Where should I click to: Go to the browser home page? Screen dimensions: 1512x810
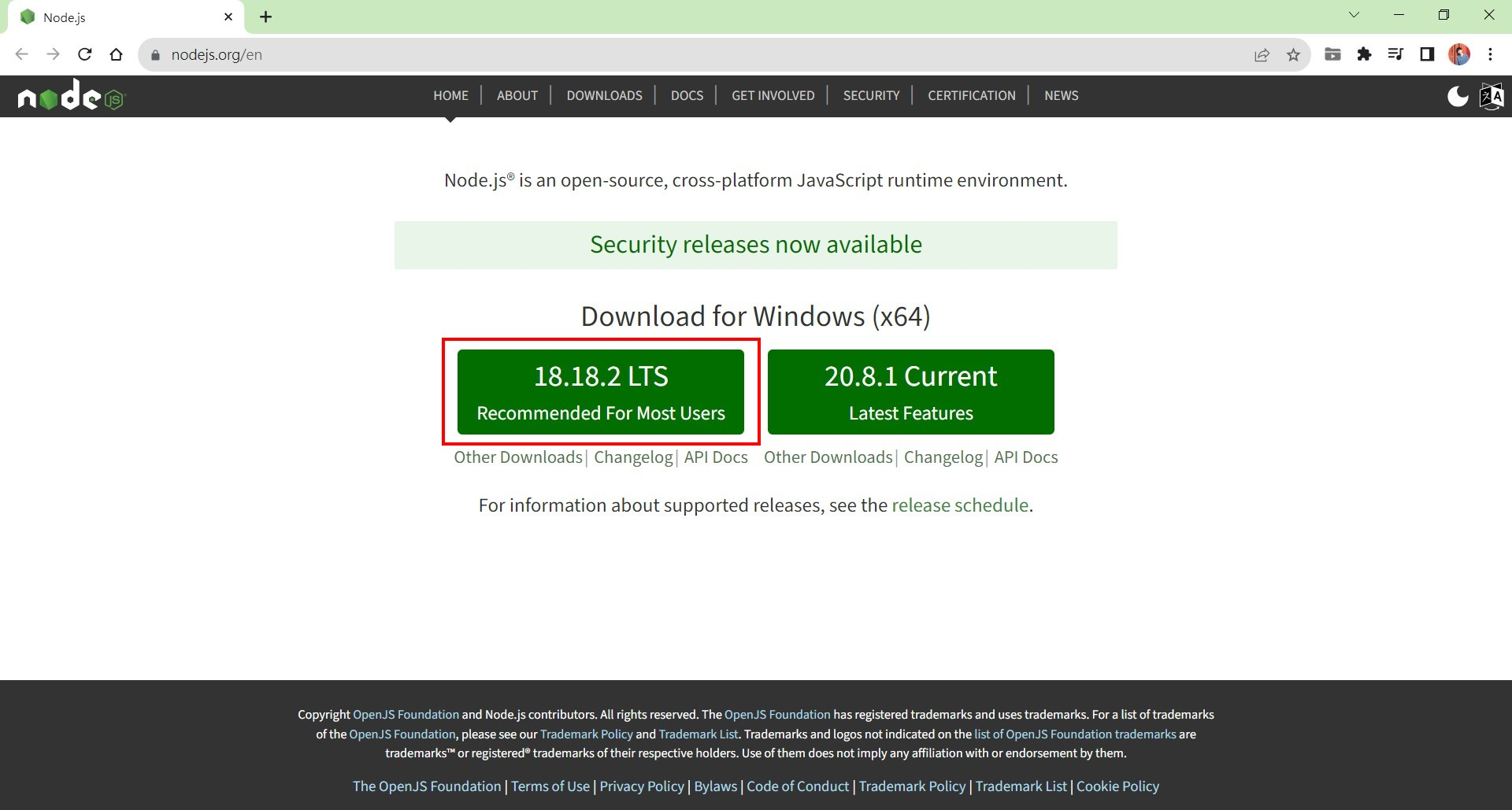pyautogui.click(x=117, y=54)
